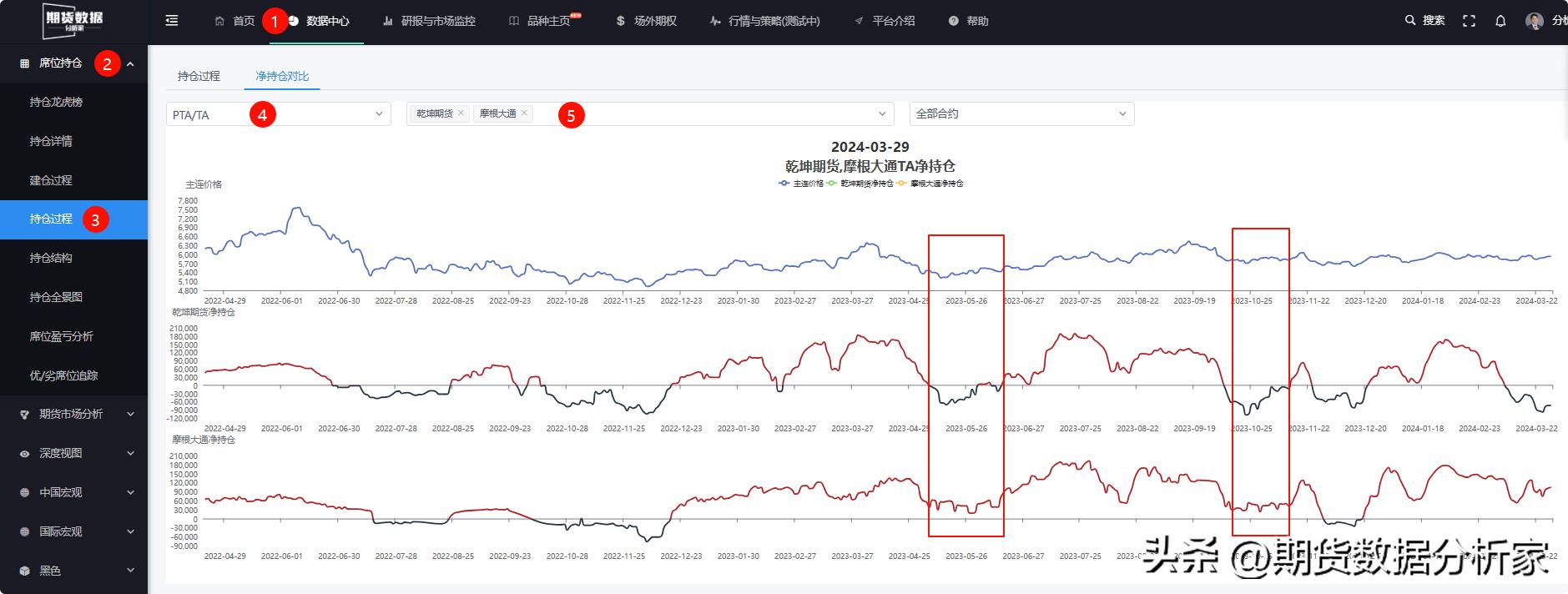Click the 主连价格 blue price line chart
This screenshot has width=1568, height=594.
(x=878, y=246)
